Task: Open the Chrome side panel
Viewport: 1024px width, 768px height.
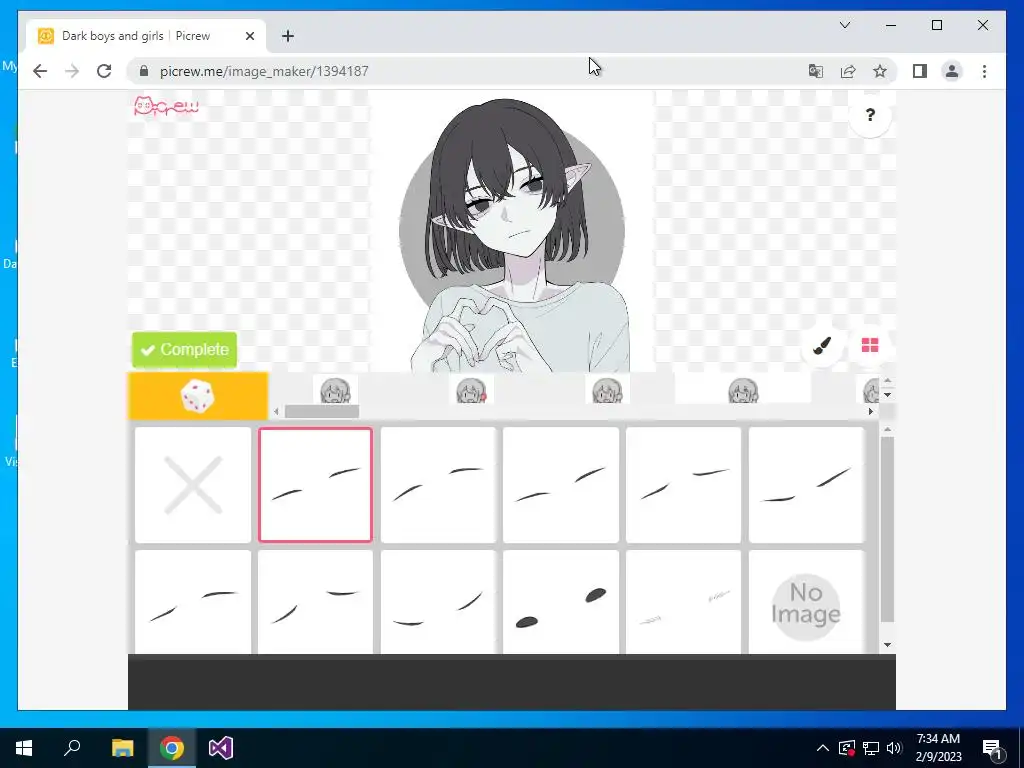Action: [x=920, y=71]
